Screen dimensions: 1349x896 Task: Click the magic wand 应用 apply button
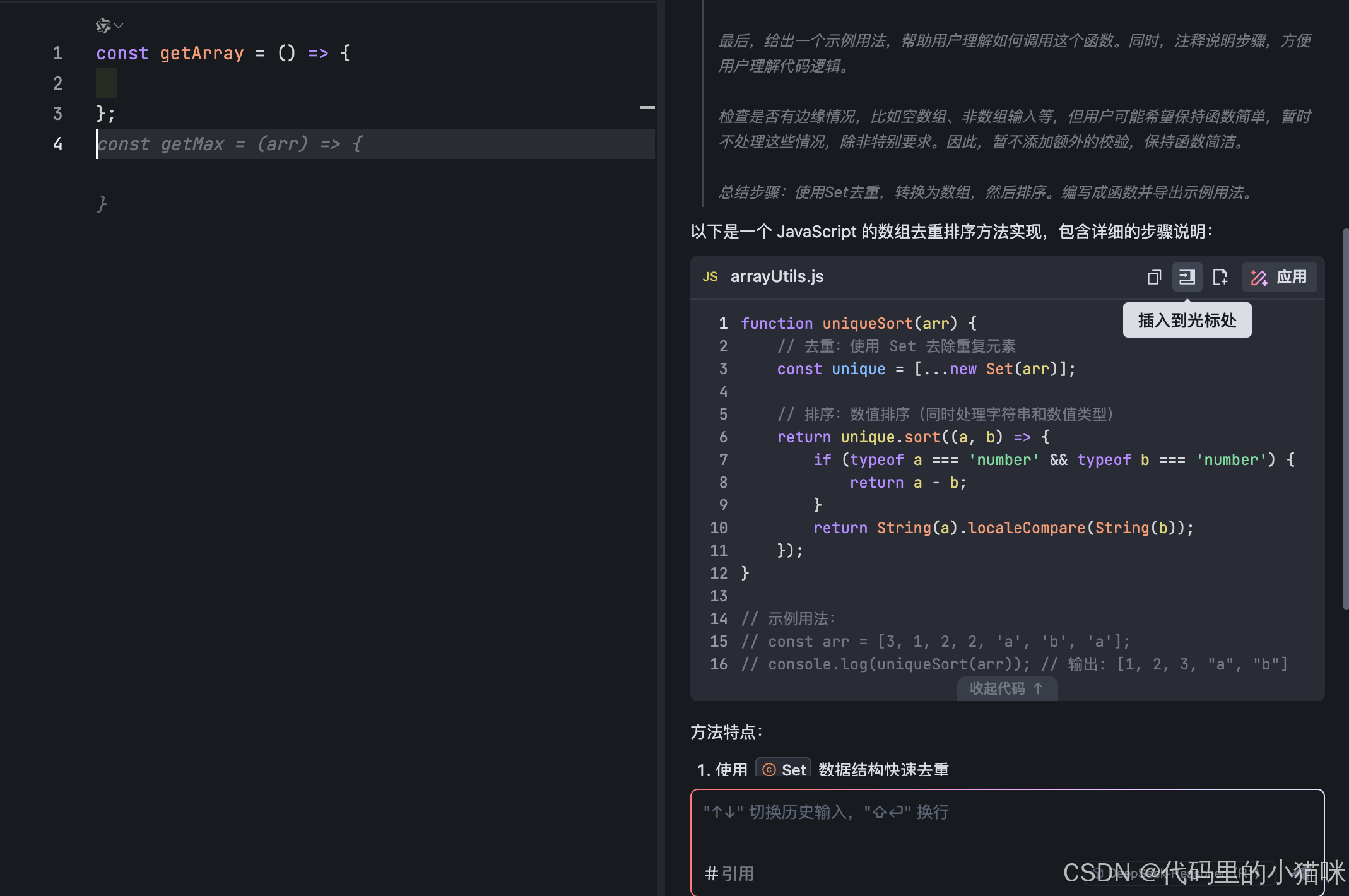[1279, 277]
